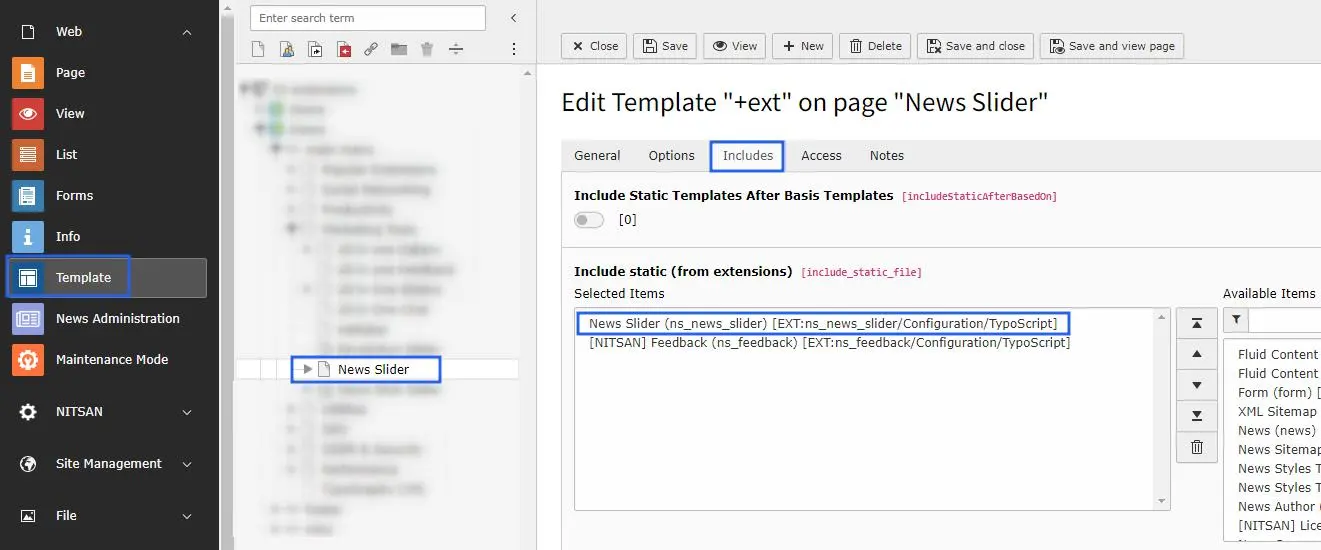Switch to the General tab
The image size is (1321, 550).
tap(597, 156)
